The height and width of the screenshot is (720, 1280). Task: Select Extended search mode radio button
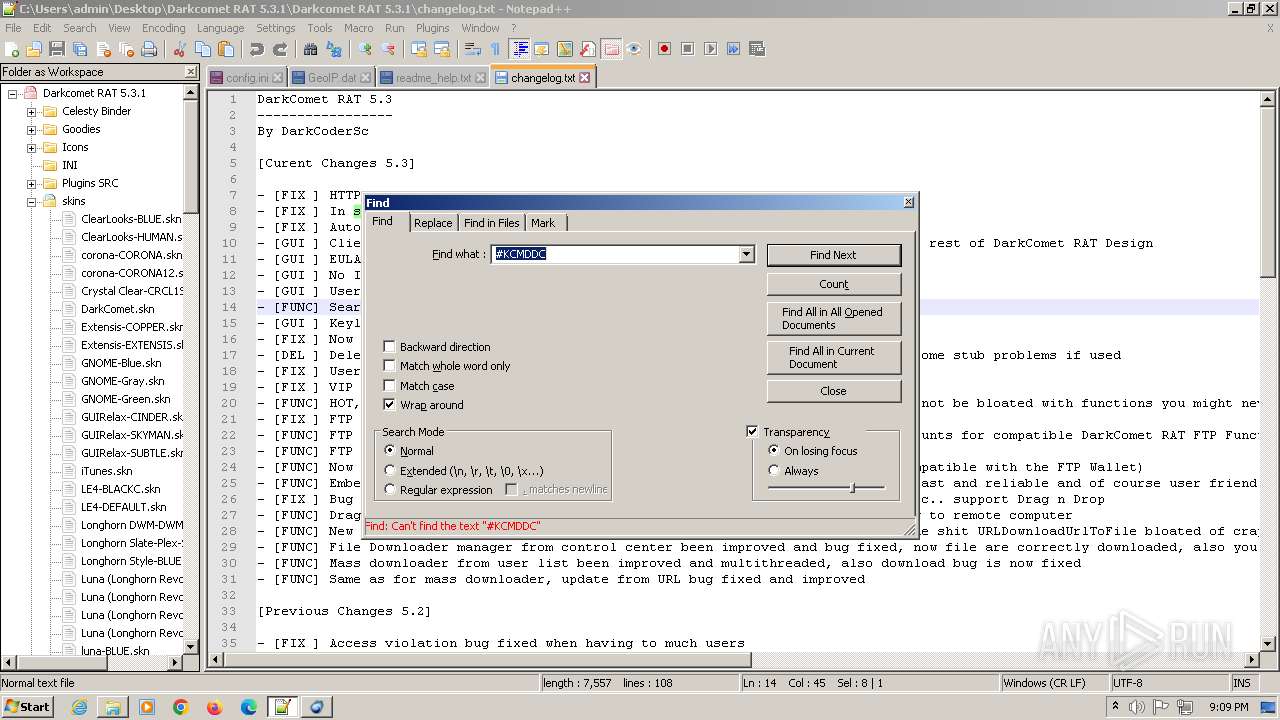tap(390, 471)
